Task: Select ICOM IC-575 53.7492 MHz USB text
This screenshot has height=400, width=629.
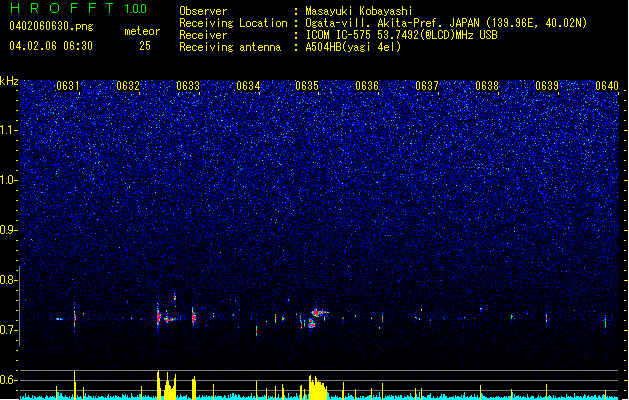Action: point(401,35)
